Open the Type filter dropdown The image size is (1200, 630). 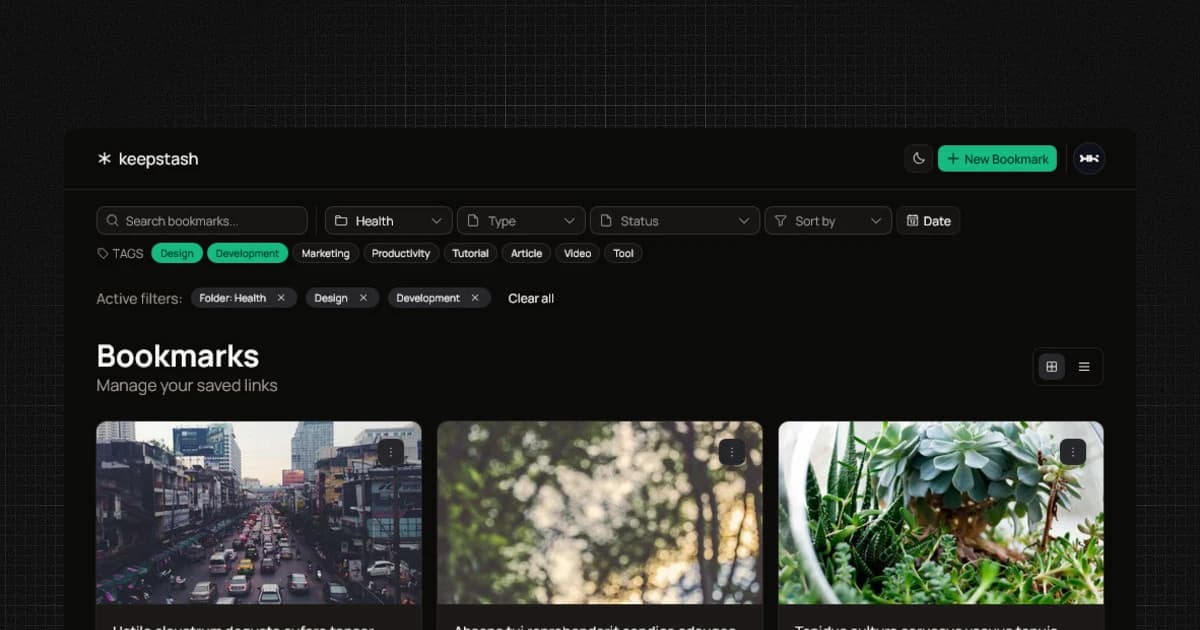521,221
